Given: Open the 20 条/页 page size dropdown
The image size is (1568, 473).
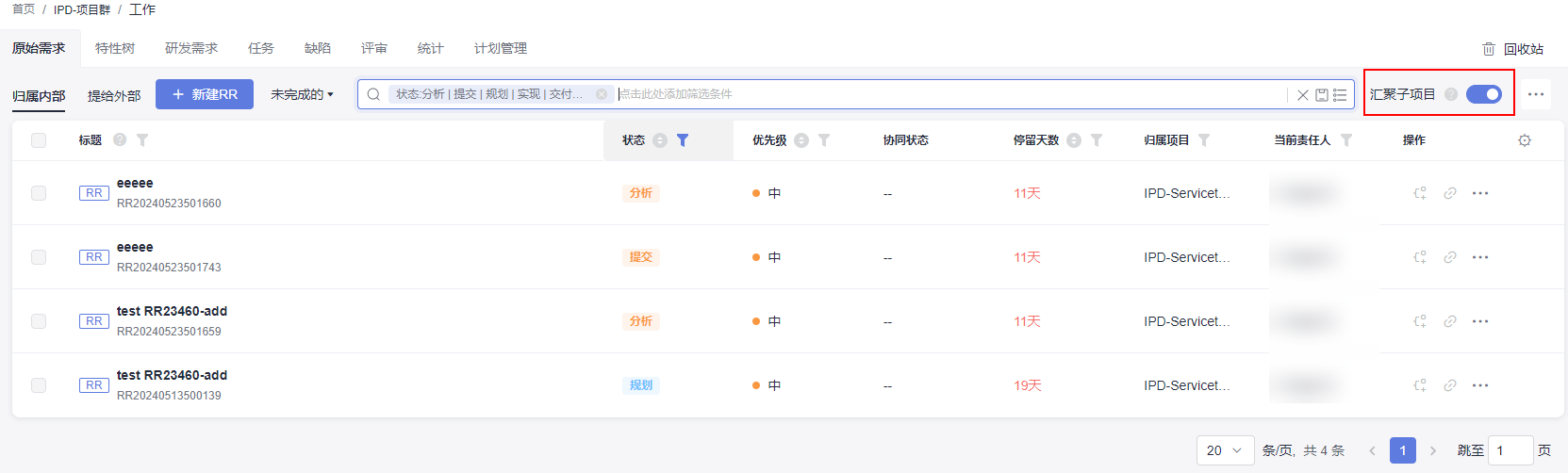Looking at the screenshot, I should point(1225,450).
